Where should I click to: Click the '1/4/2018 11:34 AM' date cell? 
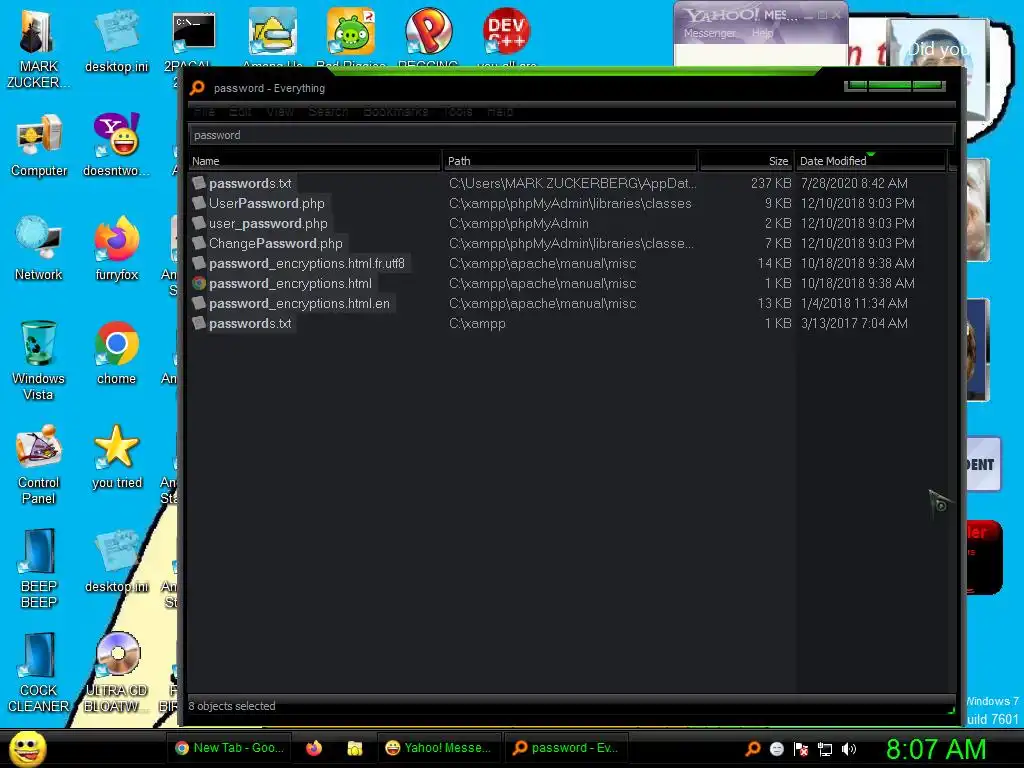click(854, 304)
